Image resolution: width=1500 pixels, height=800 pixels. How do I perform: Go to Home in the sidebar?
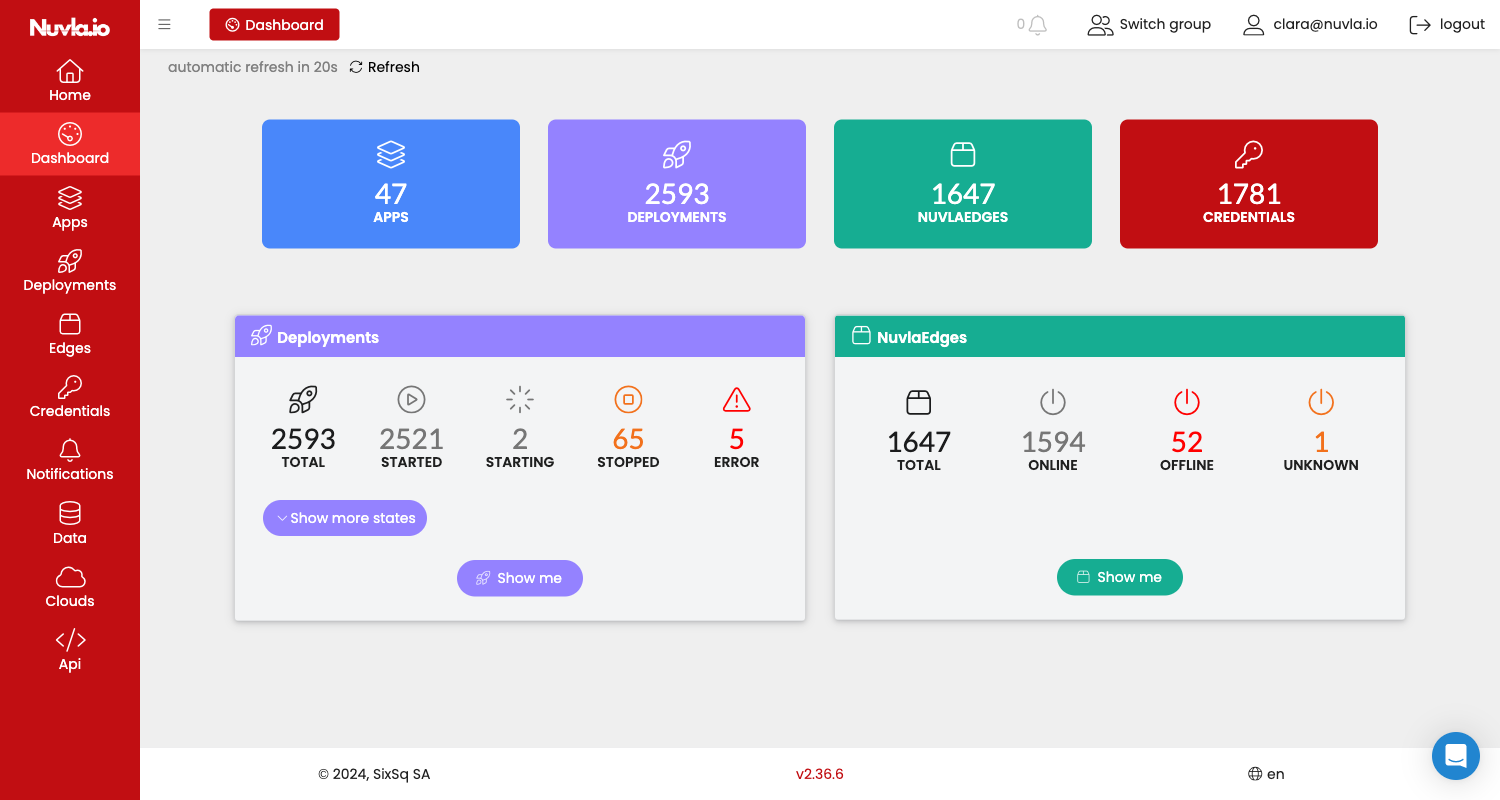[70, 81]
